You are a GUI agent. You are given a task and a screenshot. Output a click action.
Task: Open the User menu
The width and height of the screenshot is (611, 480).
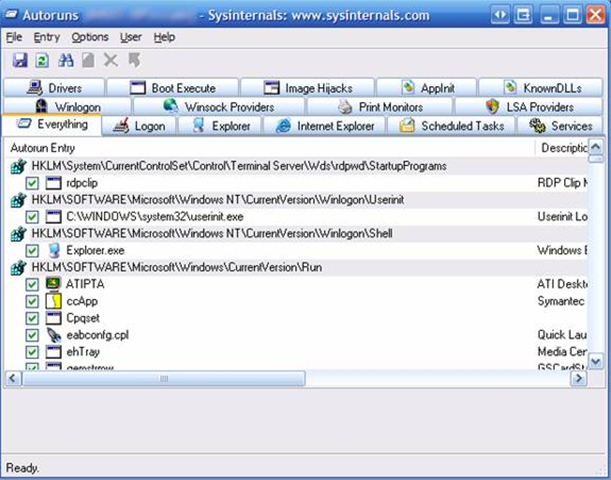tap(131, 37)
